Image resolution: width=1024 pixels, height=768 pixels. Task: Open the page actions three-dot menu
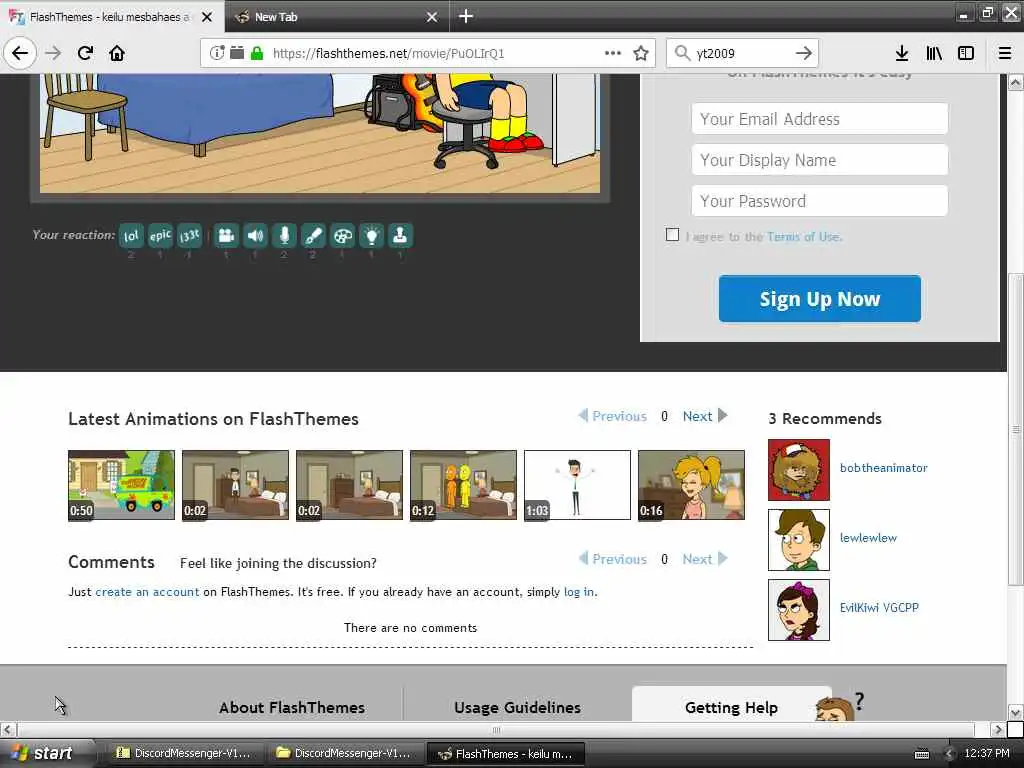pyautogui.click(x=613, y=53)
